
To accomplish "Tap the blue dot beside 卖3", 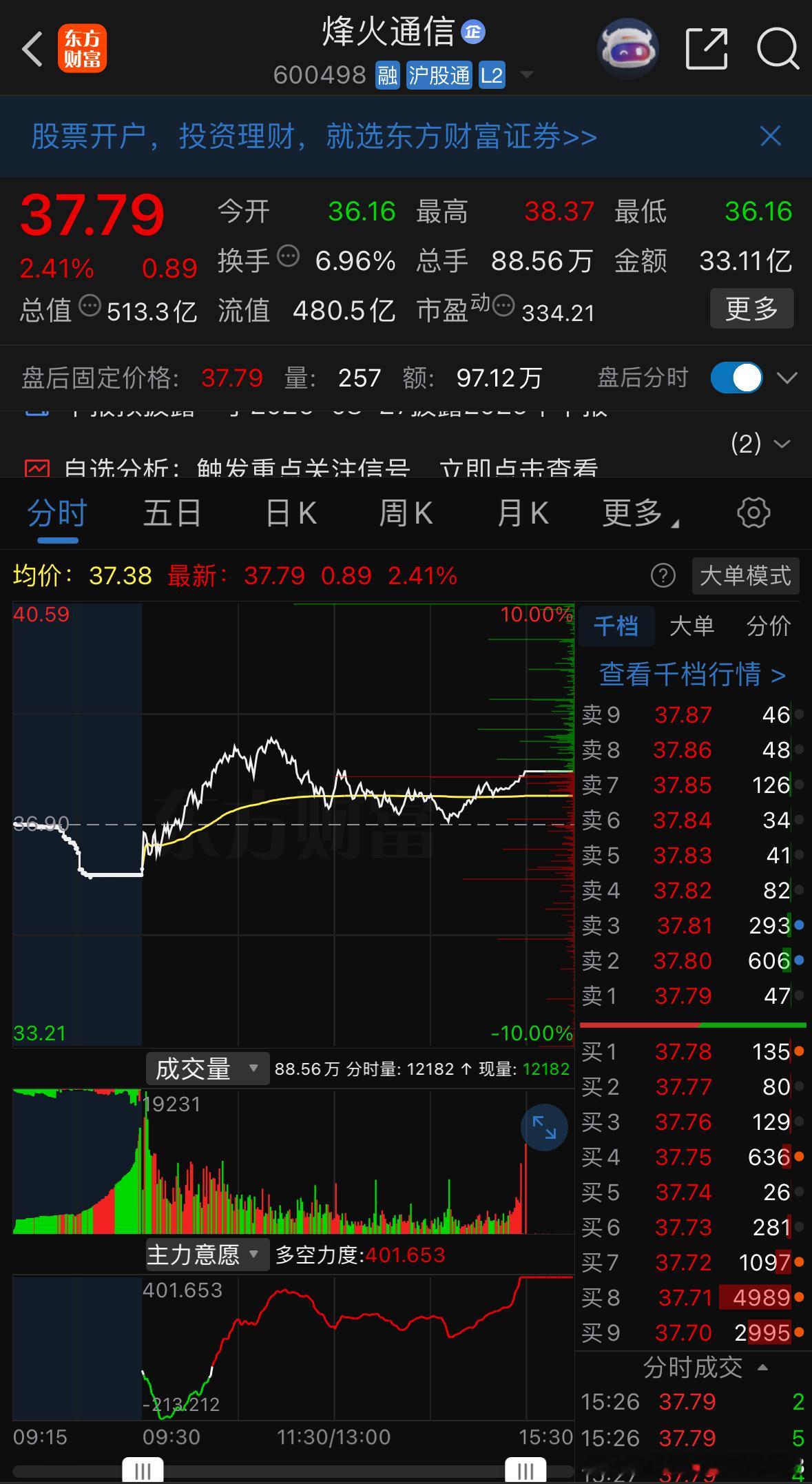I will coord(799,925).
